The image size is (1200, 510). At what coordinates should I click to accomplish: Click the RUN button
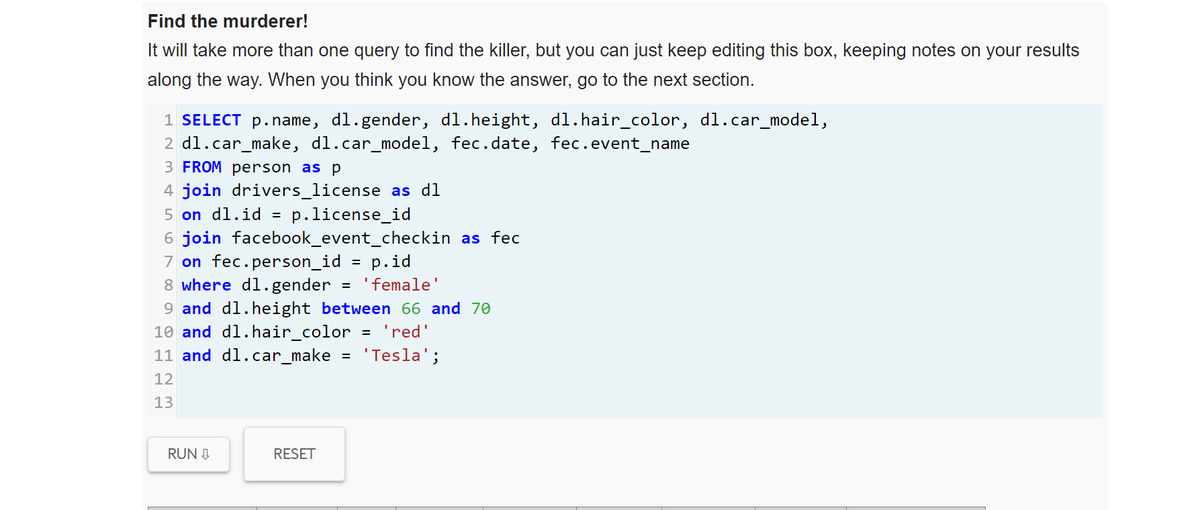(187, 454)
